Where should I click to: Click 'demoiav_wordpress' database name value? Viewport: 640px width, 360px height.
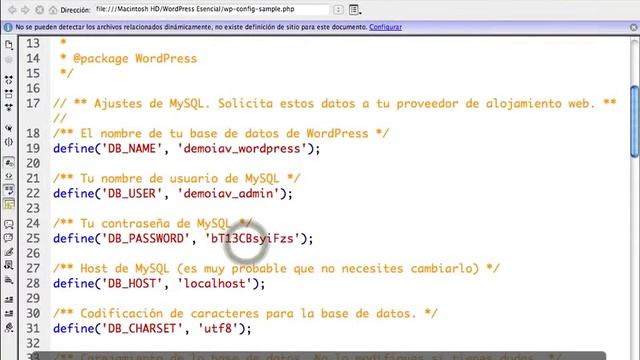point(242,149)
